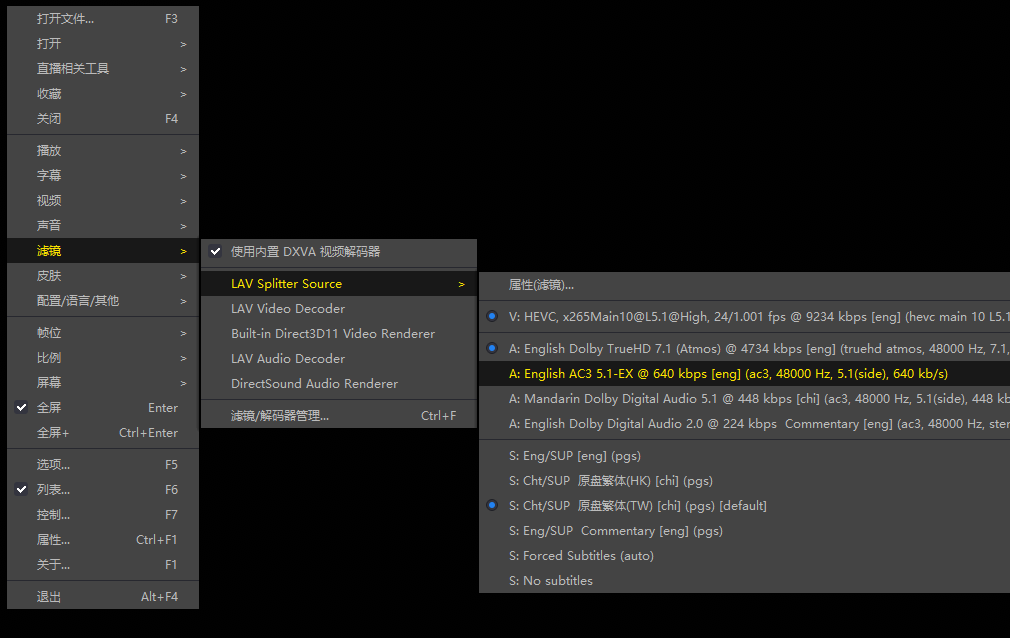Select 全屏+ menu entry
The height and width of the screenshot is (638, 1010).
102,433
